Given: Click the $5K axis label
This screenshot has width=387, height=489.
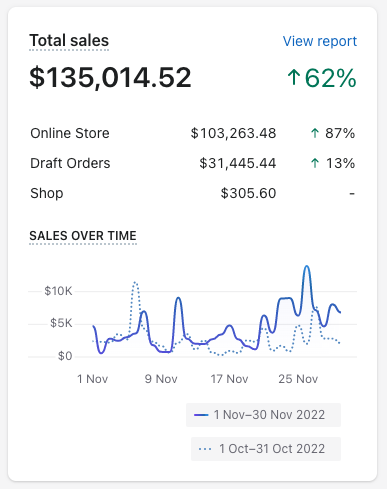Looking at the screenshot, I should coord(61,323).
